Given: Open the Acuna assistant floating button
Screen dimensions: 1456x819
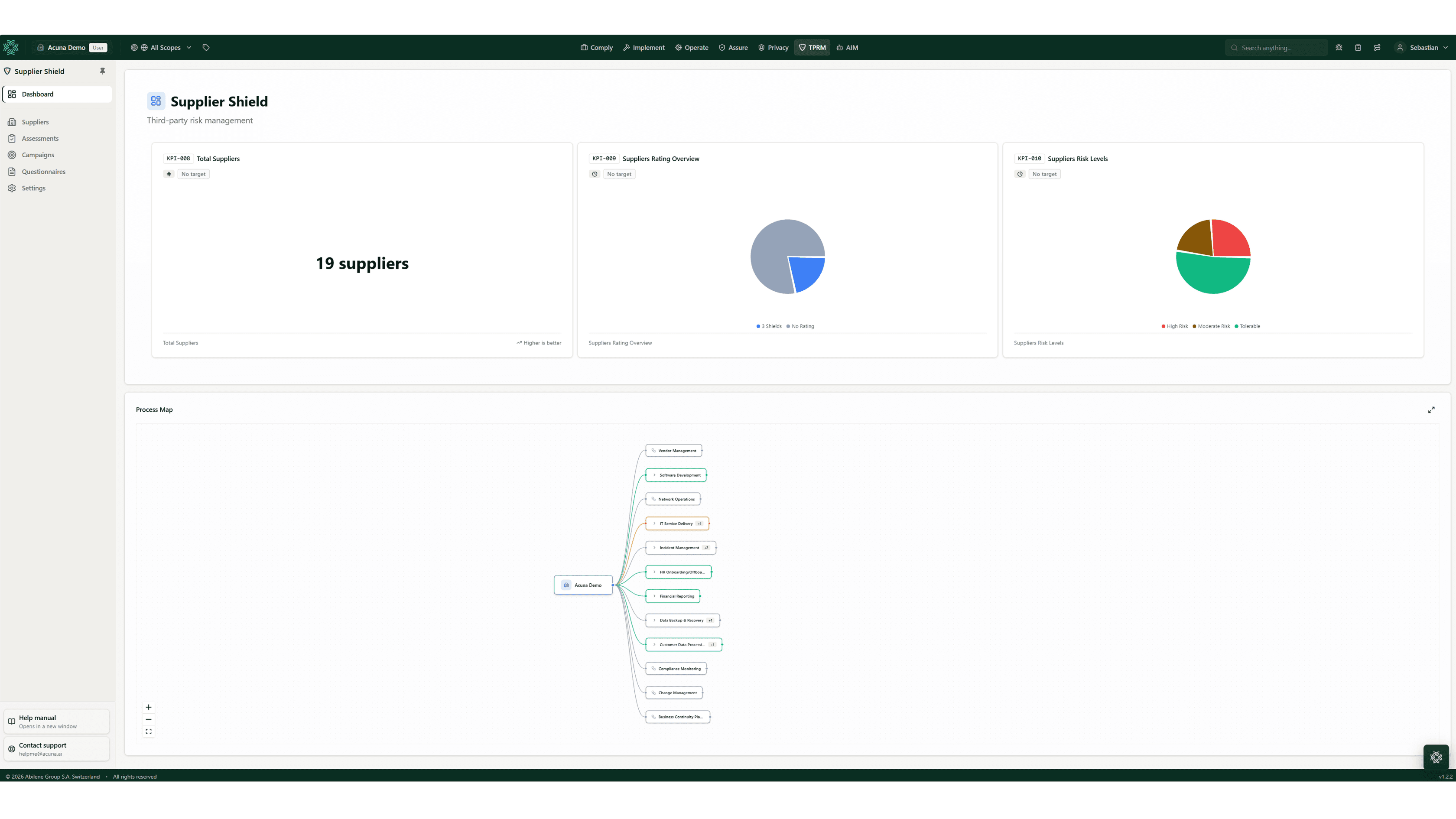Looking at the screenshot, I should (x=1436, y=757).
